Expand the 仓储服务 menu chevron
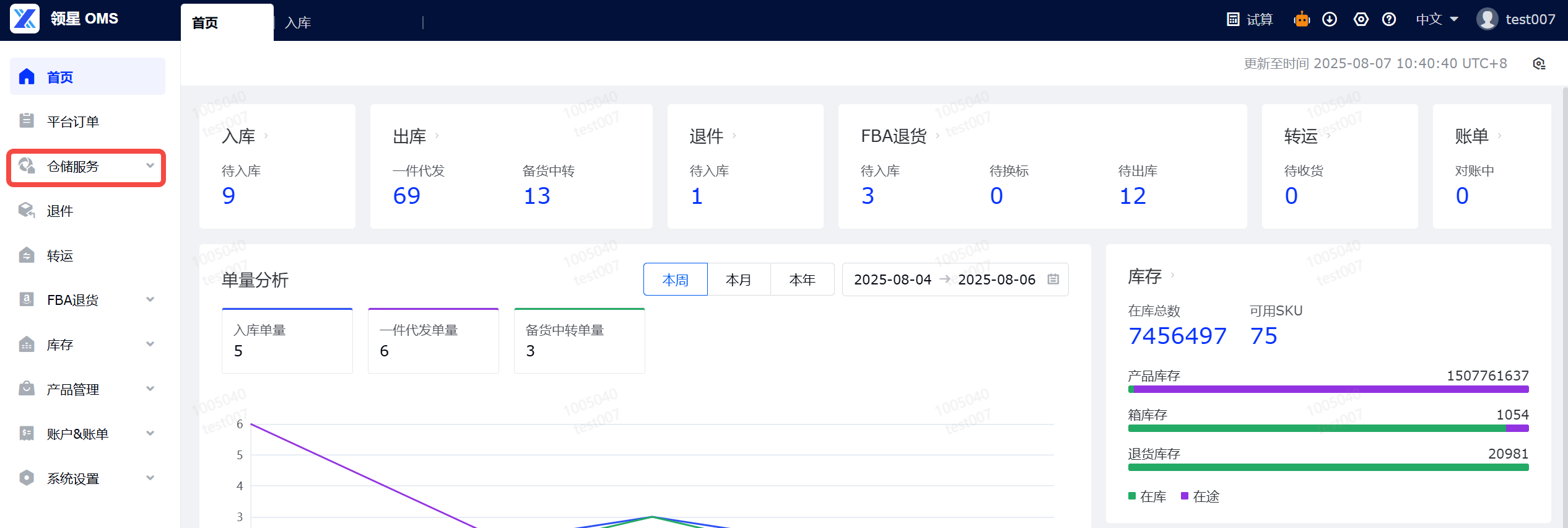 150,165
